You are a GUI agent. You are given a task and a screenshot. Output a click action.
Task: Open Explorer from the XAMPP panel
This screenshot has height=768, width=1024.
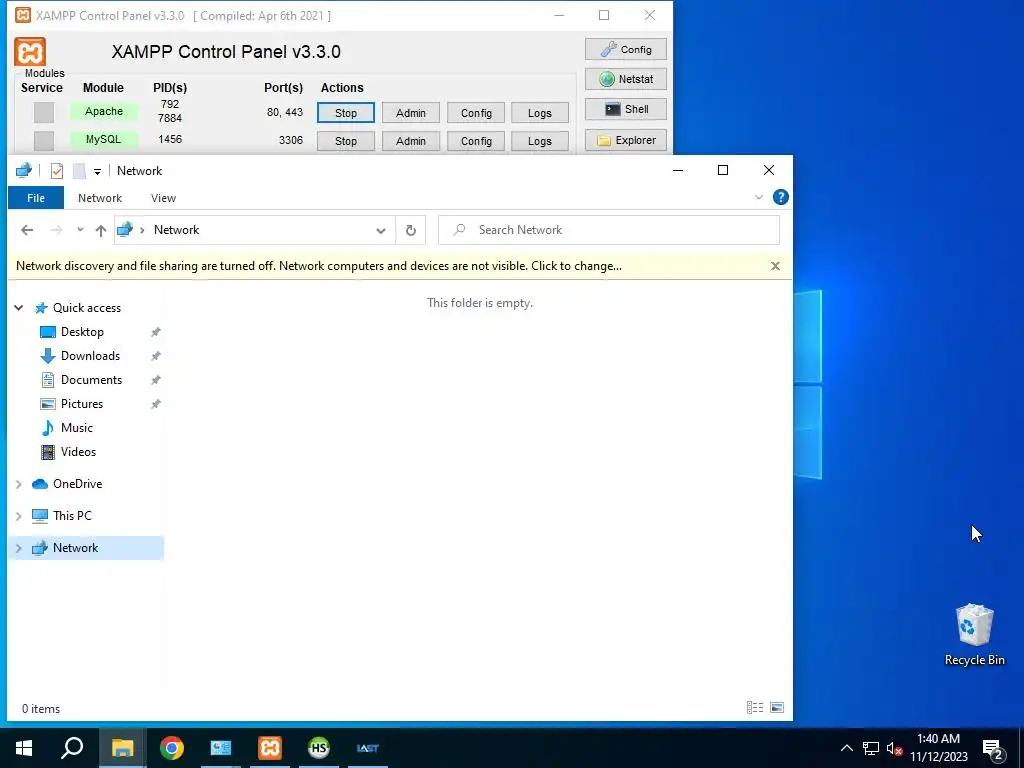(x=626, y=140)
